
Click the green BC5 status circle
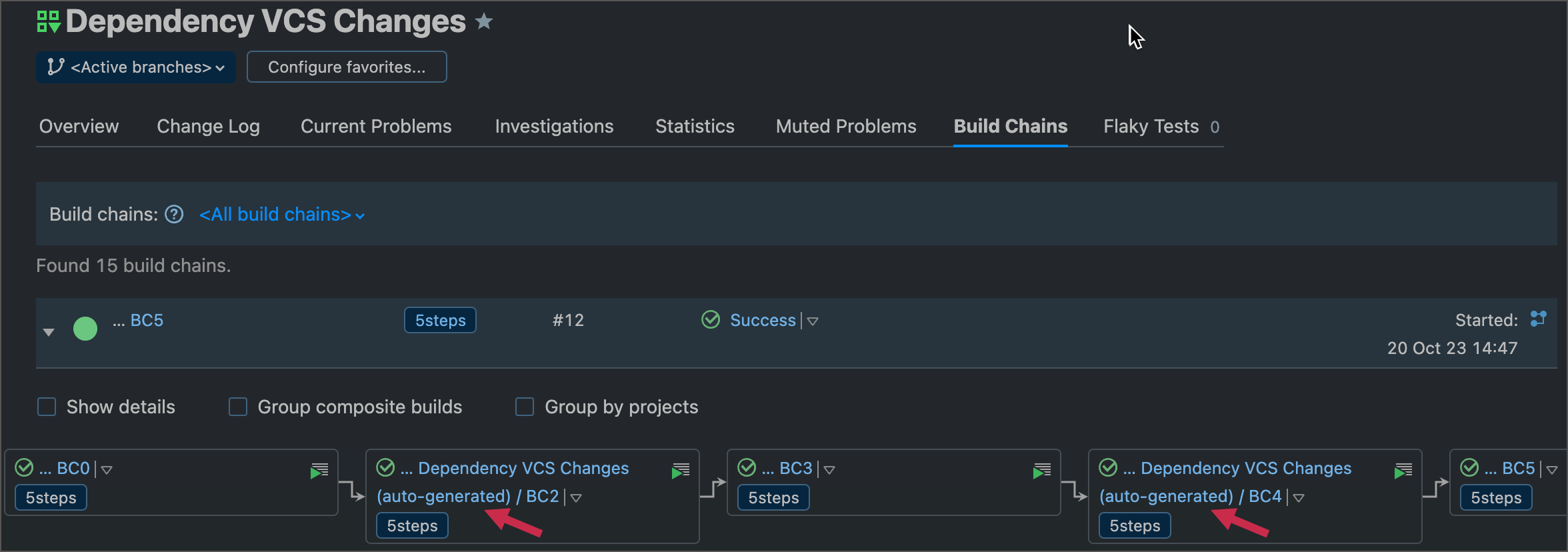[85, 329]
